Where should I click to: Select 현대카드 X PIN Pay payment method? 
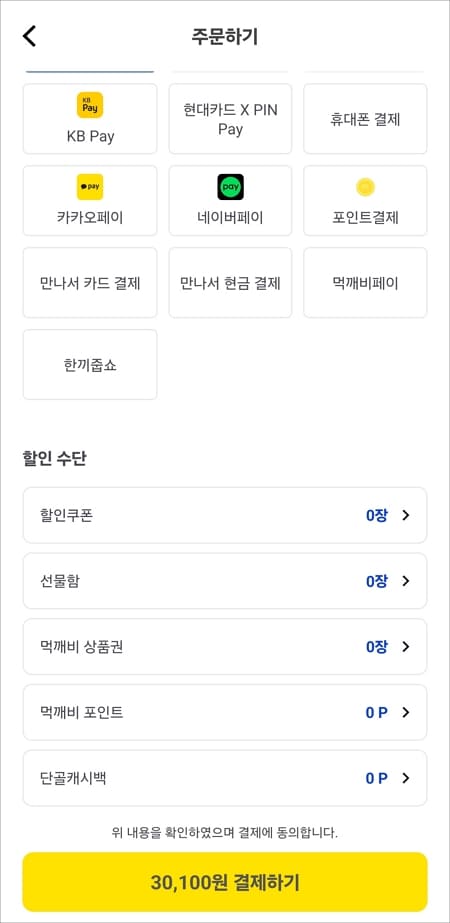(230, 119)
